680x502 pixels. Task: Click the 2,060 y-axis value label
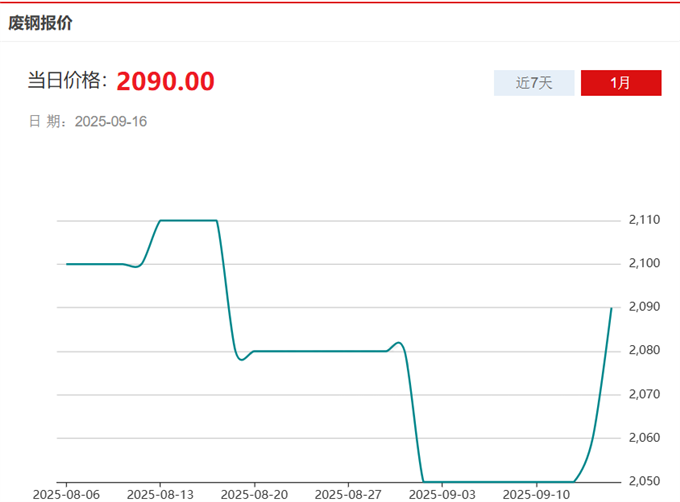645,438
